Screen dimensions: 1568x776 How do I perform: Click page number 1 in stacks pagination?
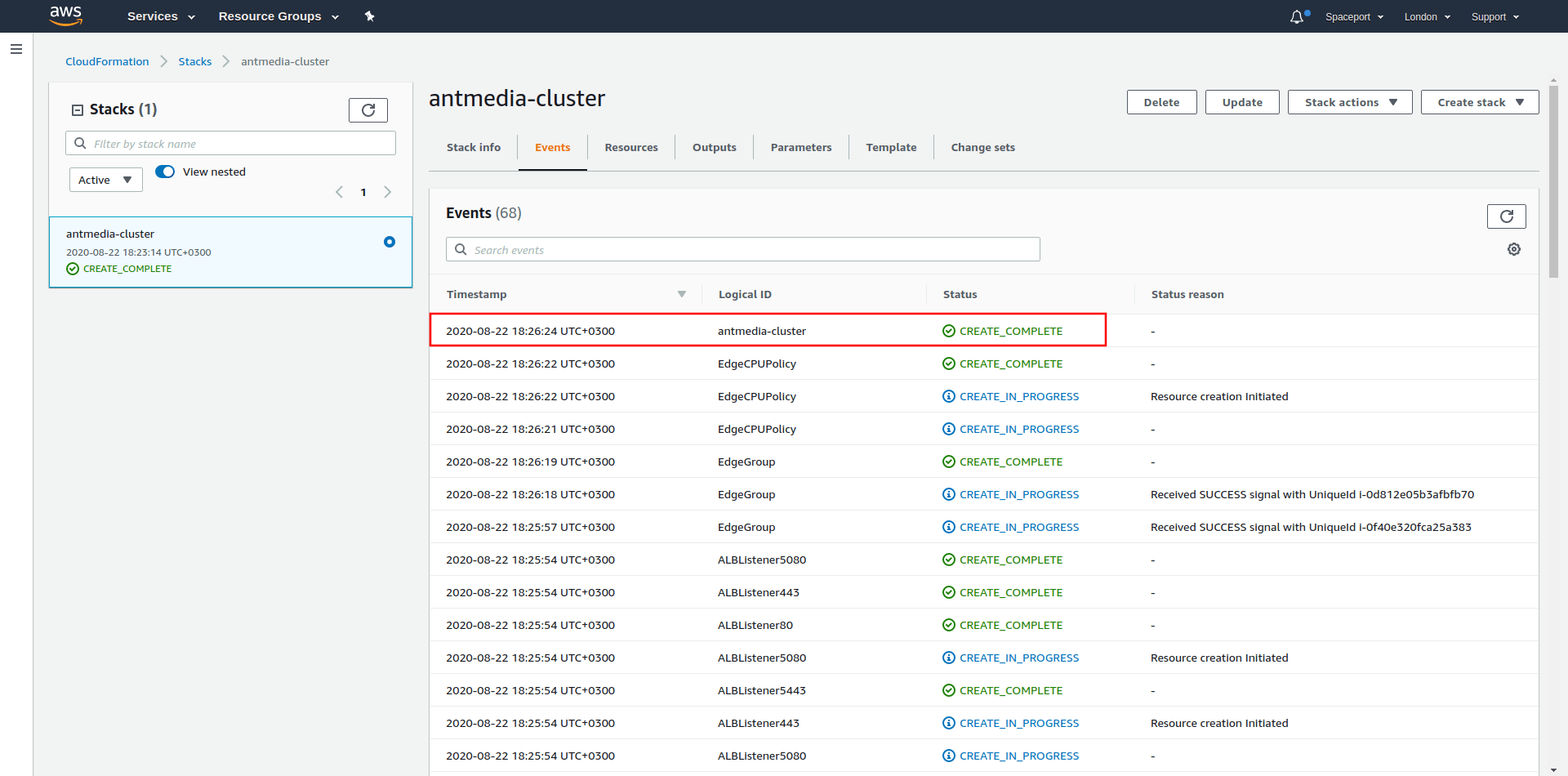[x=363, y=192]
